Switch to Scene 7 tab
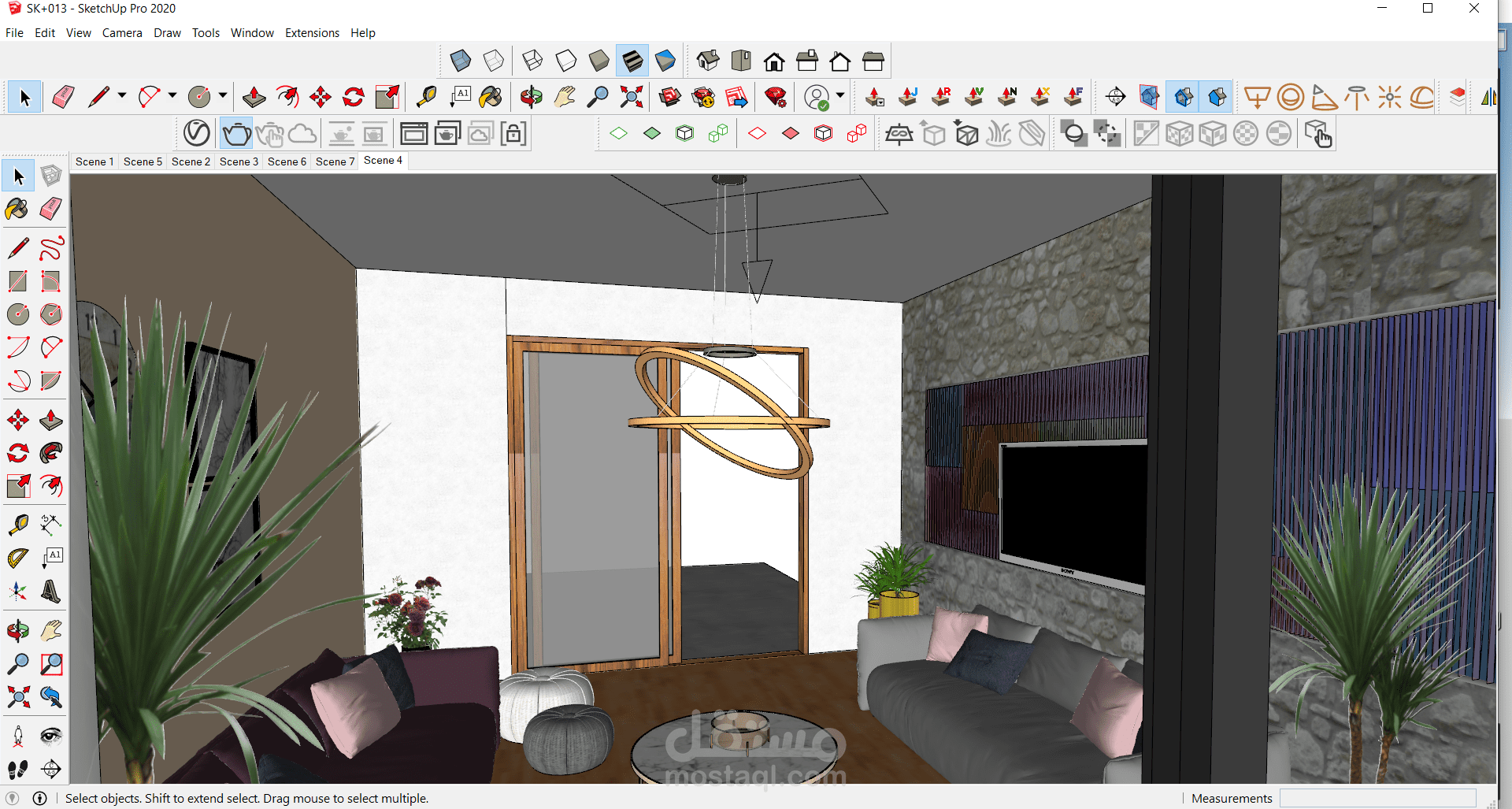The image size is (1512, 809). (x=335, y=161)
